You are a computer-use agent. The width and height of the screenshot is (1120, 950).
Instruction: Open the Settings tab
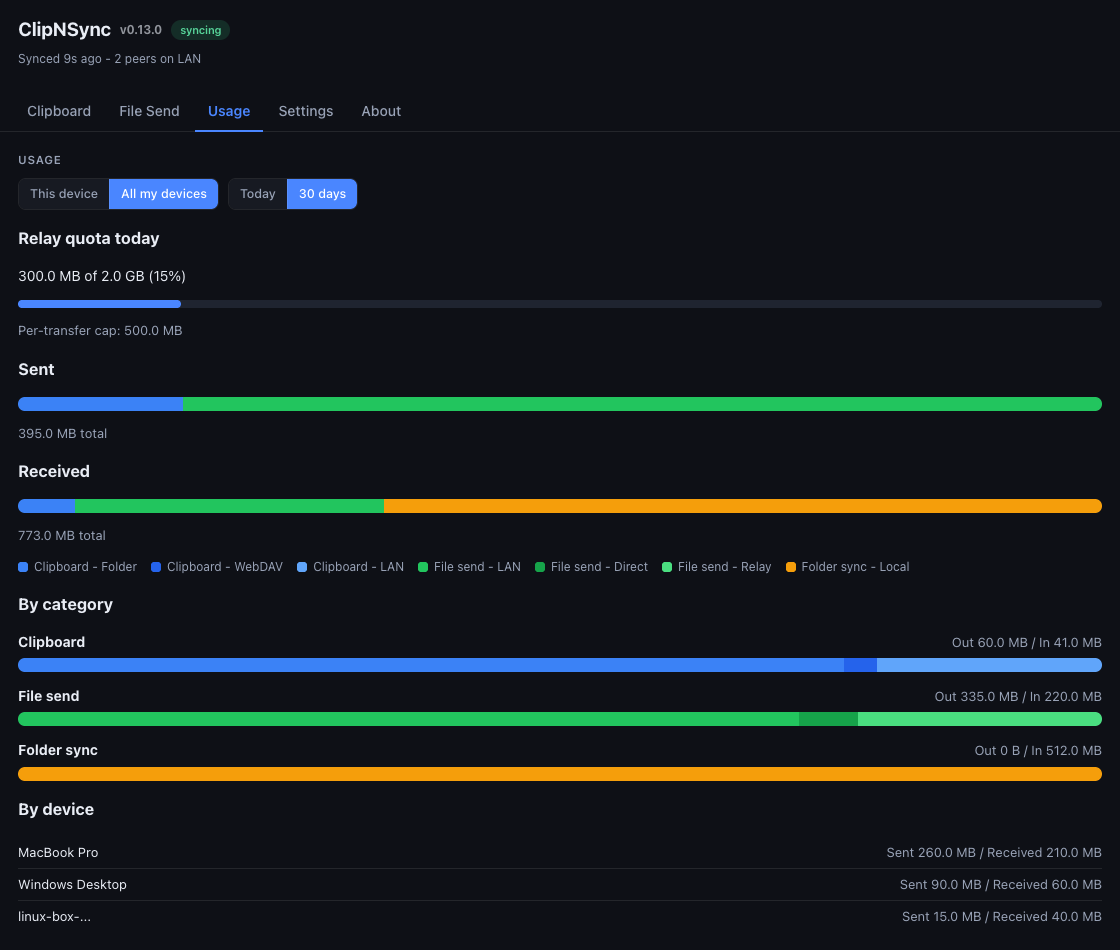pos(306,111)
